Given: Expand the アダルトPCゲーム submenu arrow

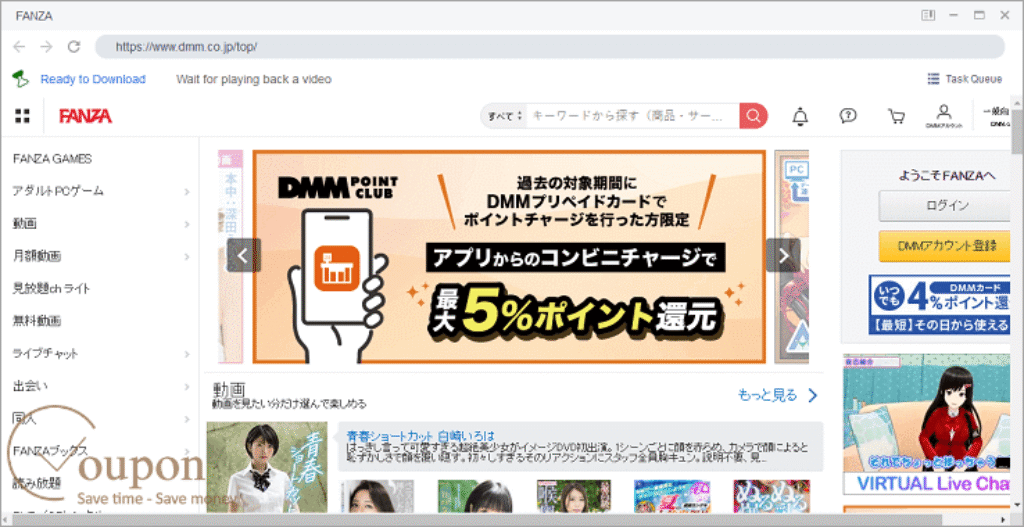Looking at the screenshot, I should pos(187,192).
